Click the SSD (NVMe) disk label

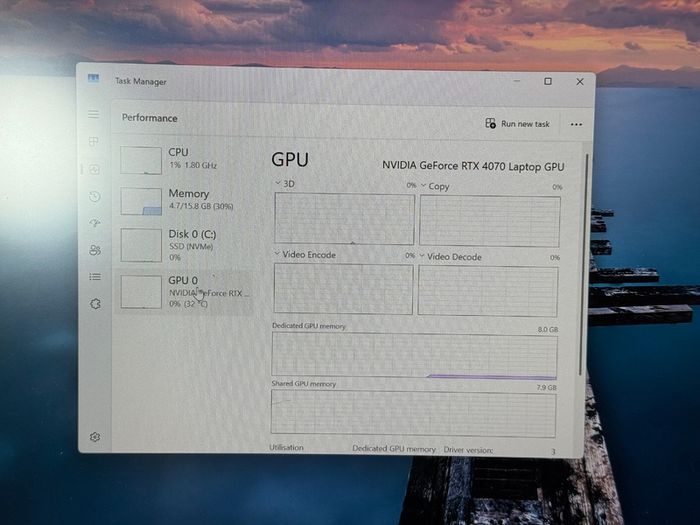(x=191, y=246)
